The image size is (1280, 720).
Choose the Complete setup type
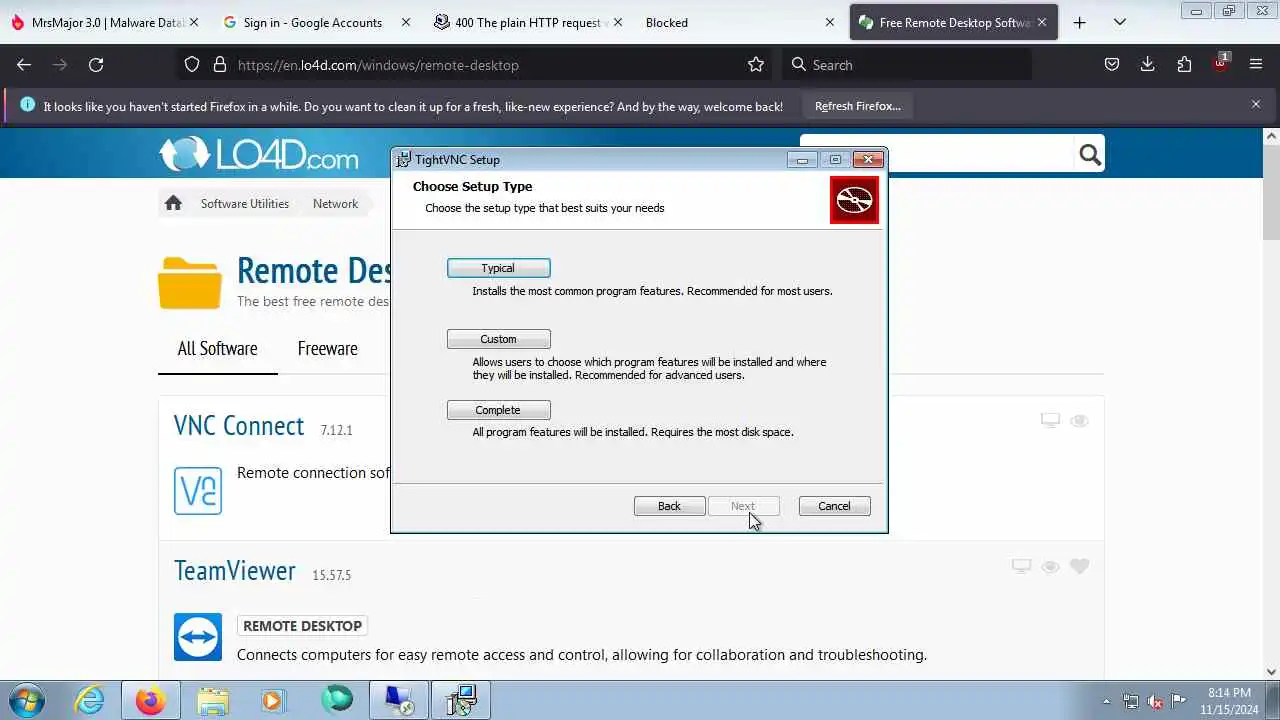498,410
